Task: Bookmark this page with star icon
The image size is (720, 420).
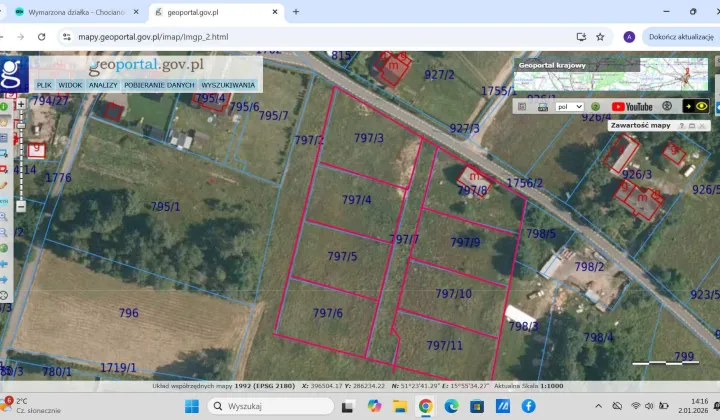Action: 600,37
